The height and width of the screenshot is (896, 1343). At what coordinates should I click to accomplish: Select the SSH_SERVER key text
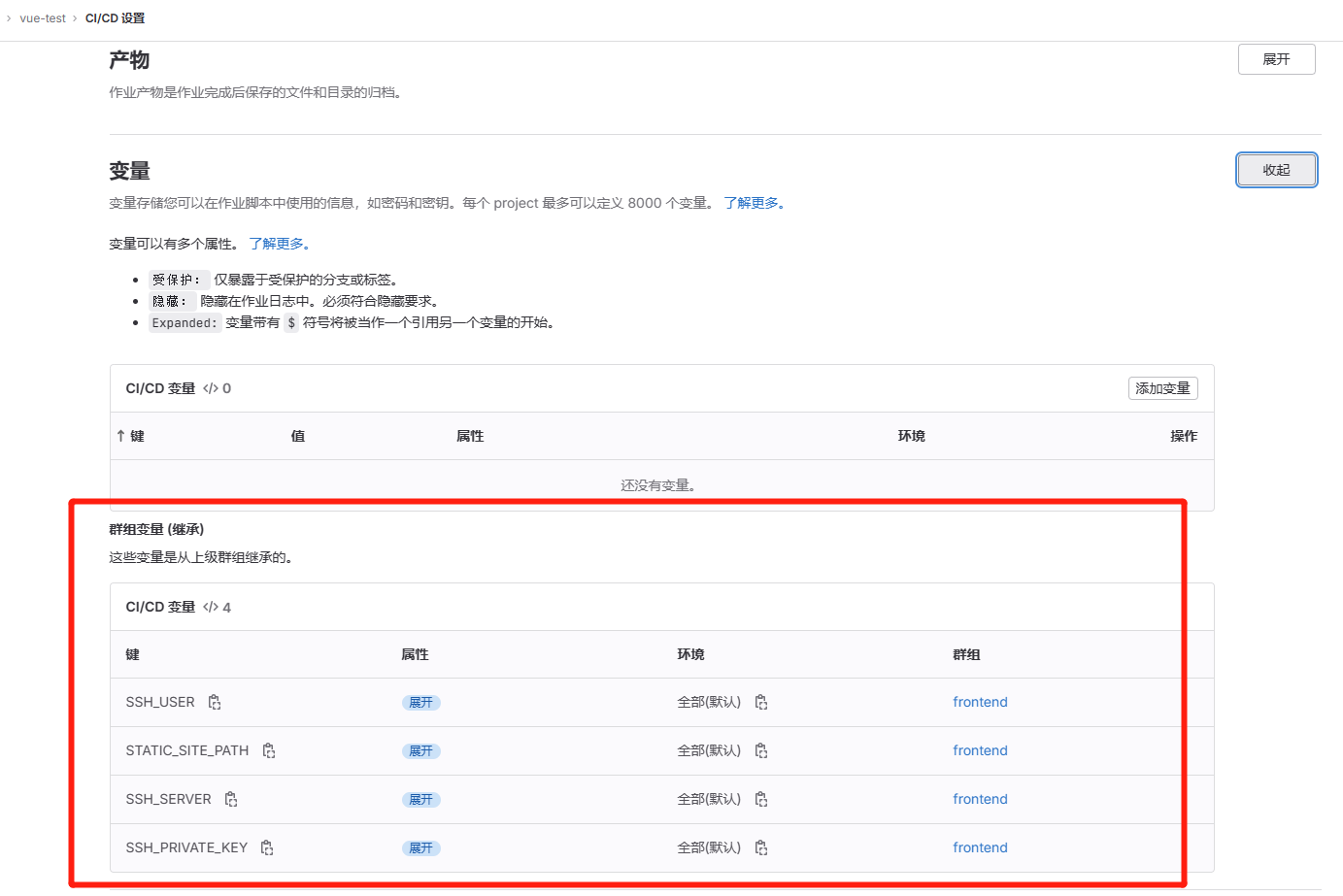click(x=168, y=799)
